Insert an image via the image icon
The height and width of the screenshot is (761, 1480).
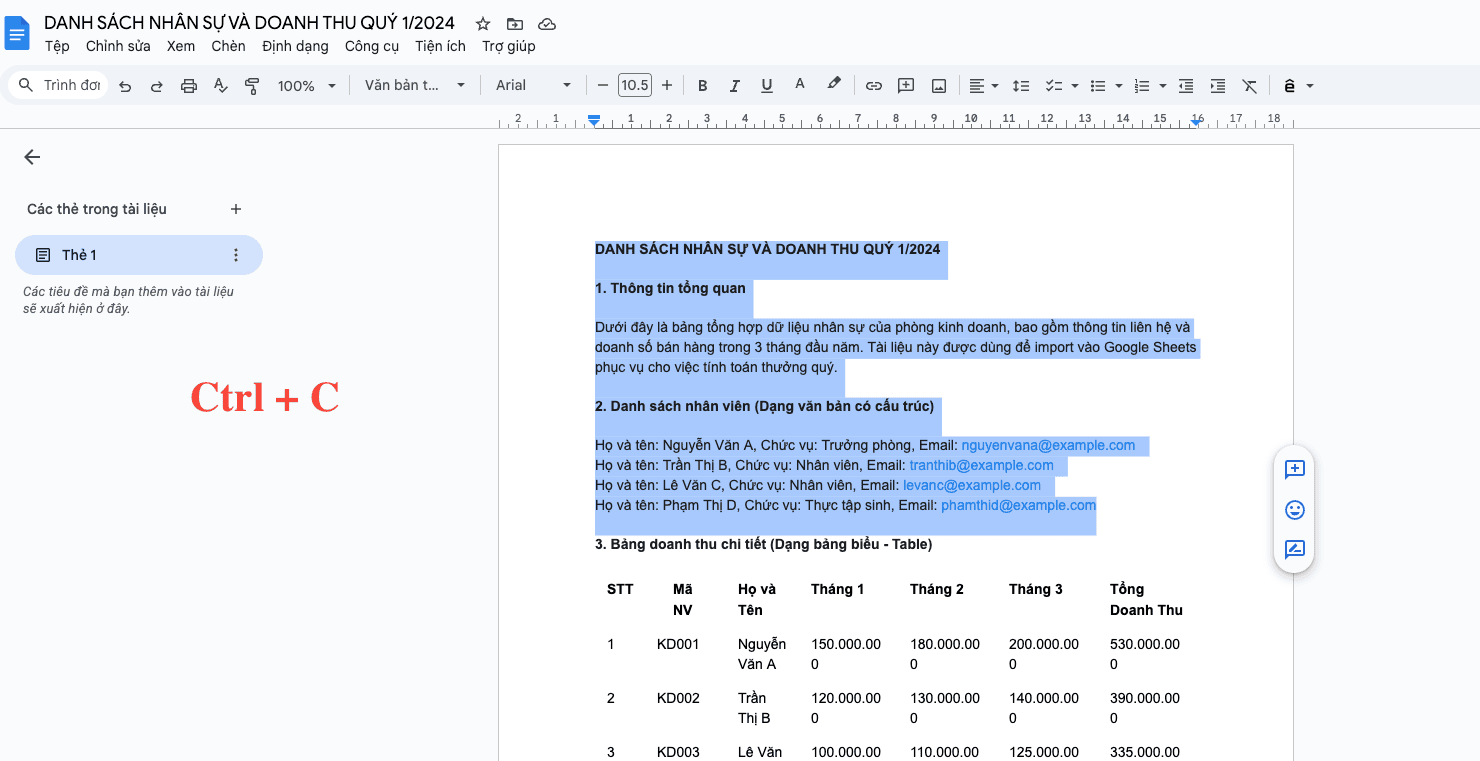point(938,85)
